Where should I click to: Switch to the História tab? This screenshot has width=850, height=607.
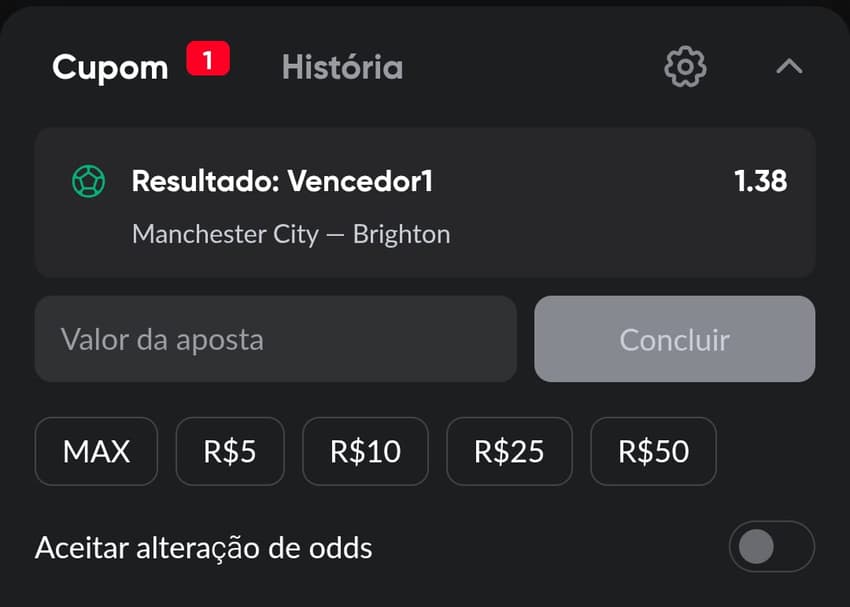tap(342, 67)
